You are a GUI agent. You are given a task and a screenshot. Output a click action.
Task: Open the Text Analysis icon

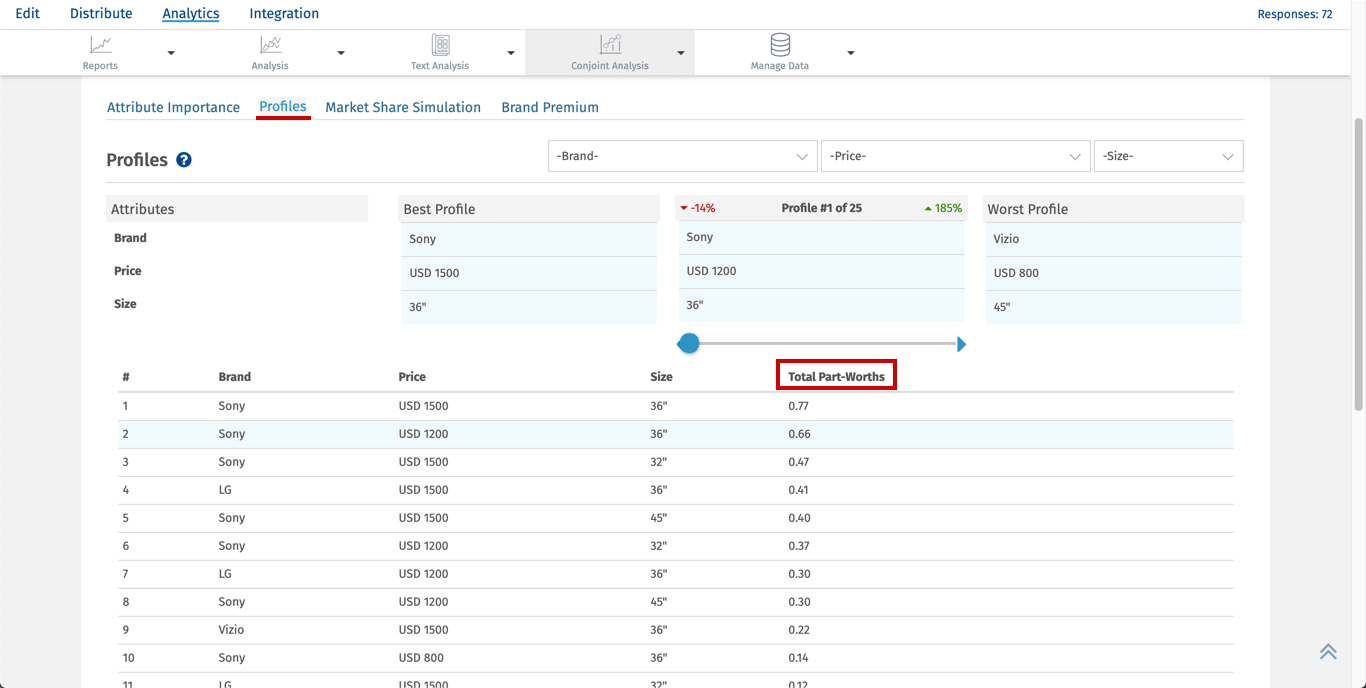[x=440, y=45]
